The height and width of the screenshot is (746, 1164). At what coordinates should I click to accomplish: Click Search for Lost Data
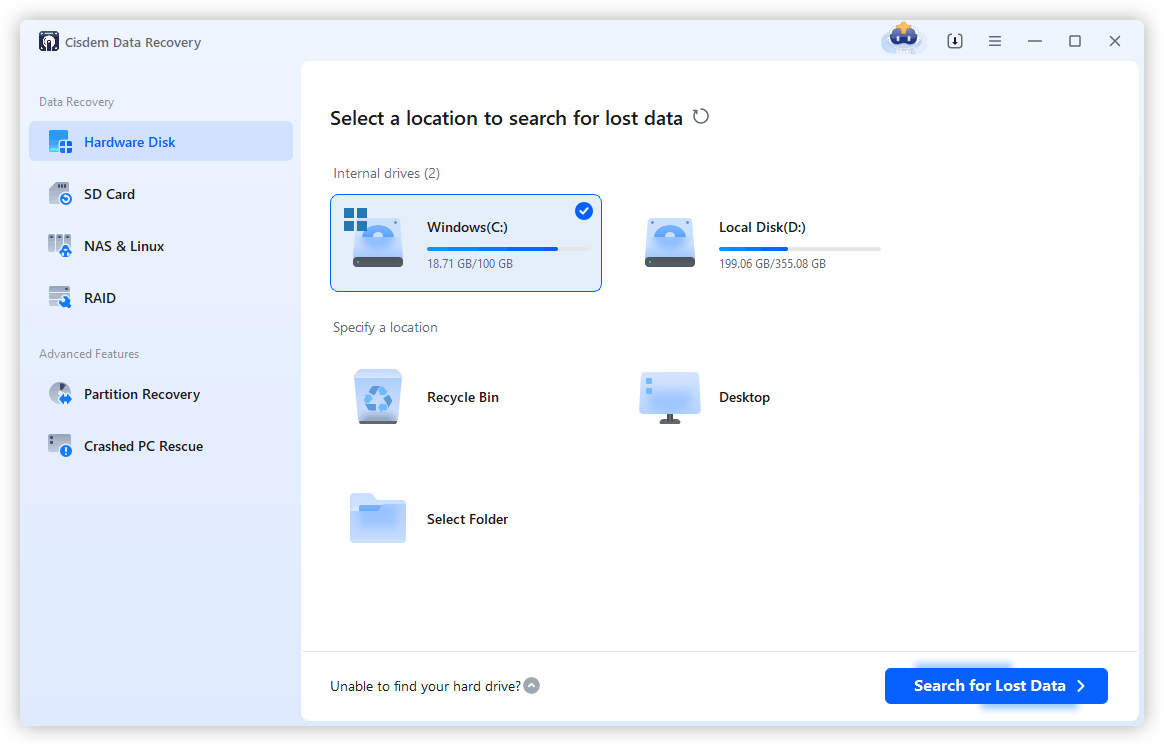[x=995, y=686]
